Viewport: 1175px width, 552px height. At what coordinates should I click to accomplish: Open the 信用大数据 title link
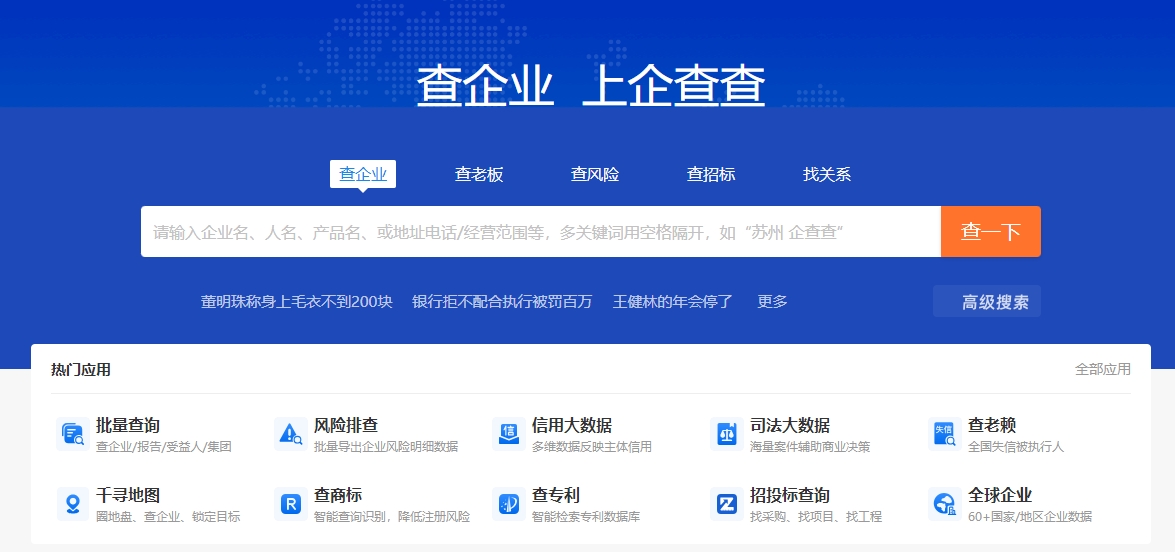(572, 425)
